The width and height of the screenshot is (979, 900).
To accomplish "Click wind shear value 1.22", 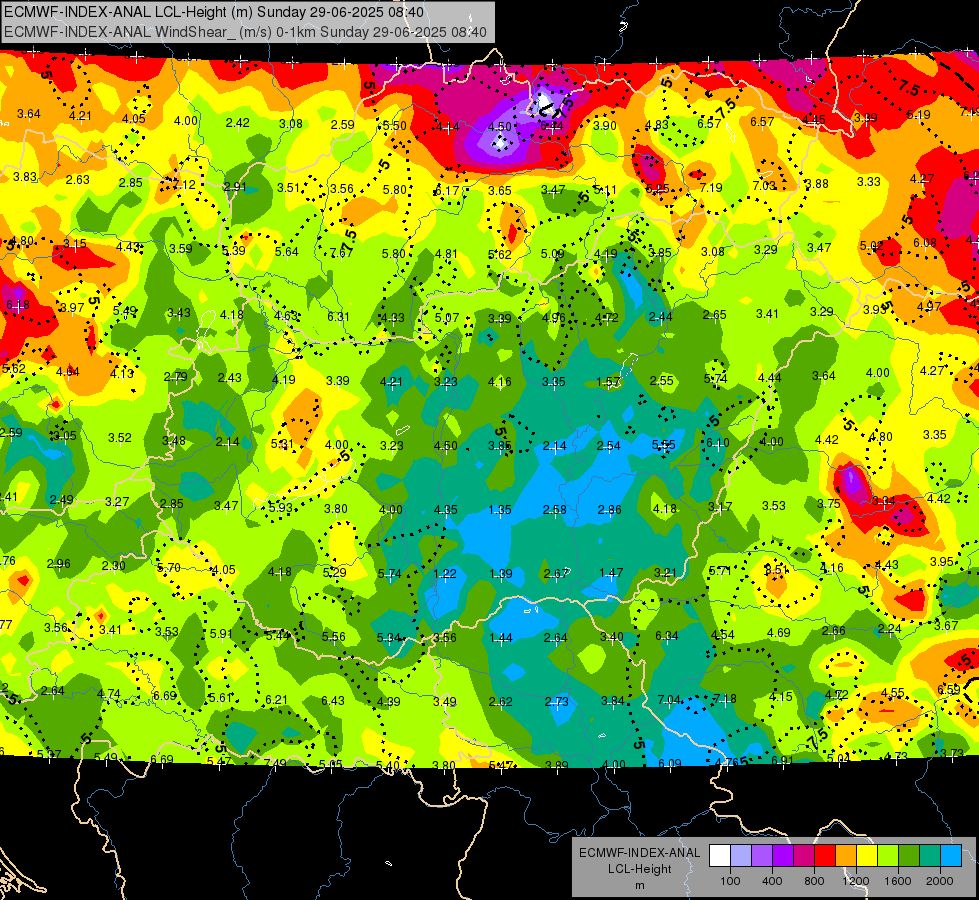I will click(x=445, y=573).
